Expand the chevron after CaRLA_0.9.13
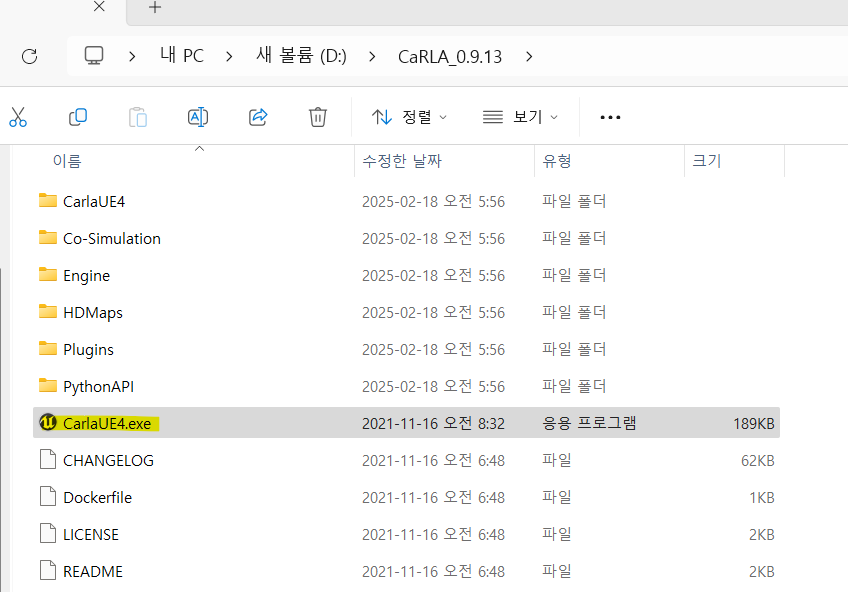 pyautogui.click(x=529, y=56)
